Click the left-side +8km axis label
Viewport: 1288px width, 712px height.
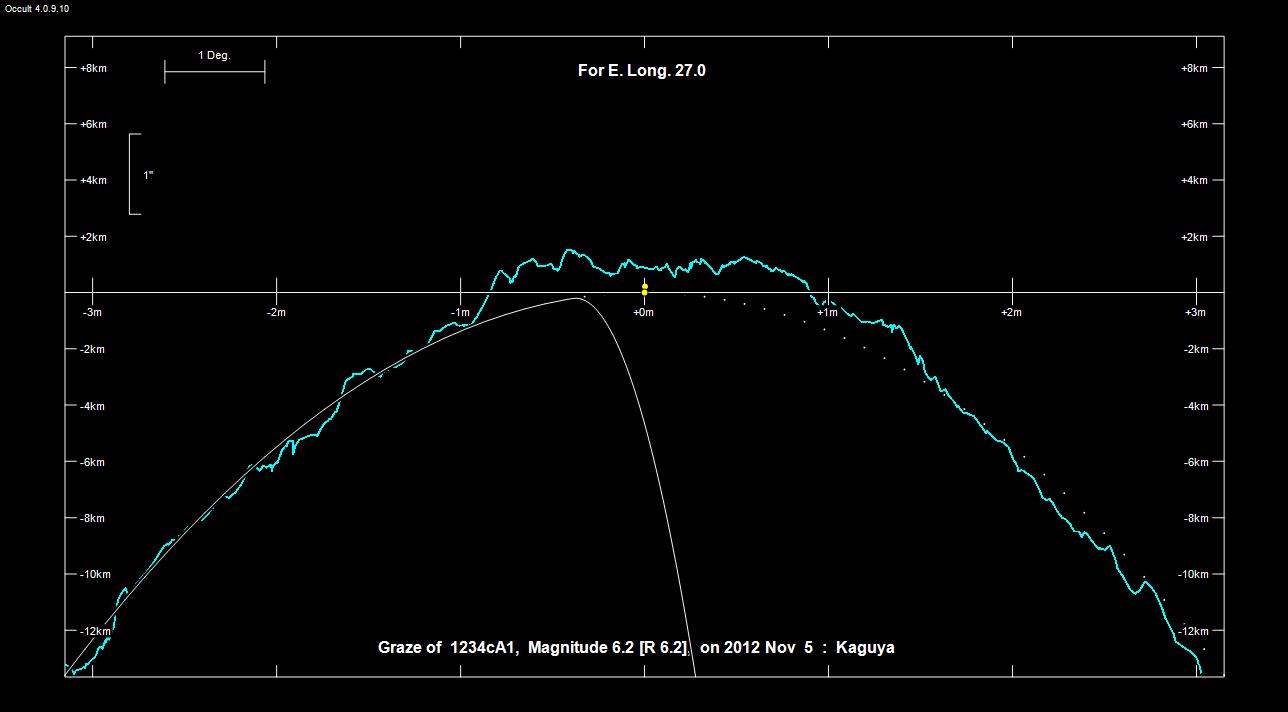[93, 68]
